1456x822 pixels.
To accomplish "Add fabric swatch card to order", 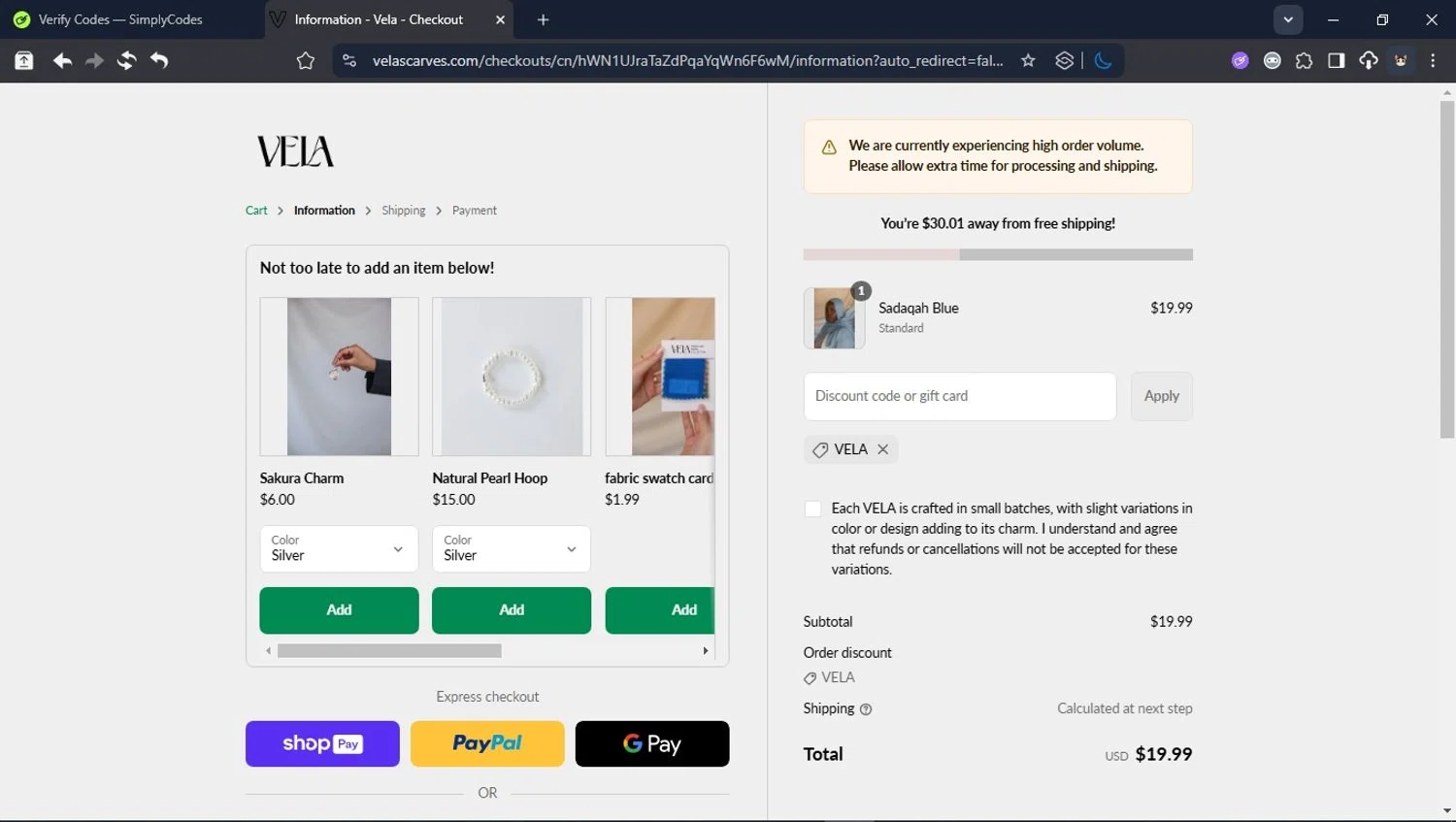I will pyautogui.click(x=660, y=610).
